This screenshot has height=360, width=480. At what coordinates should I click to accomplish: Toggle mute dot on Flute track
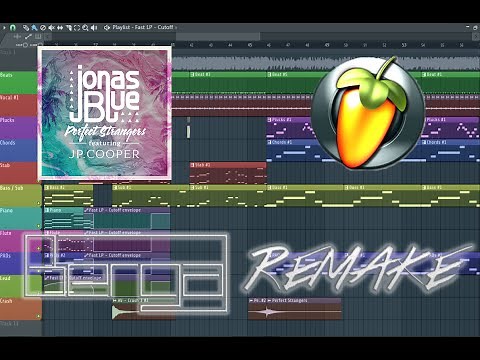pos(39,248)
